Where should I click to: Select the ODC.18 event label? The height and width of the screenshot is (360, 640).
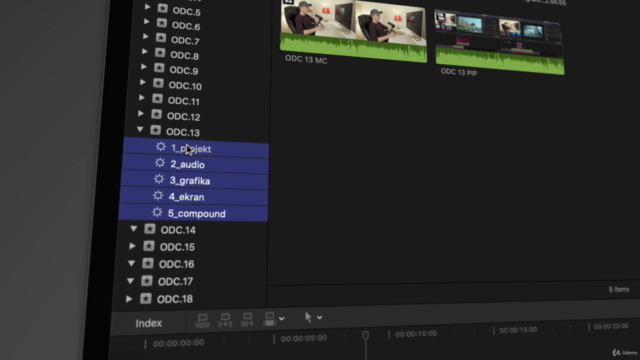(175, 299)
